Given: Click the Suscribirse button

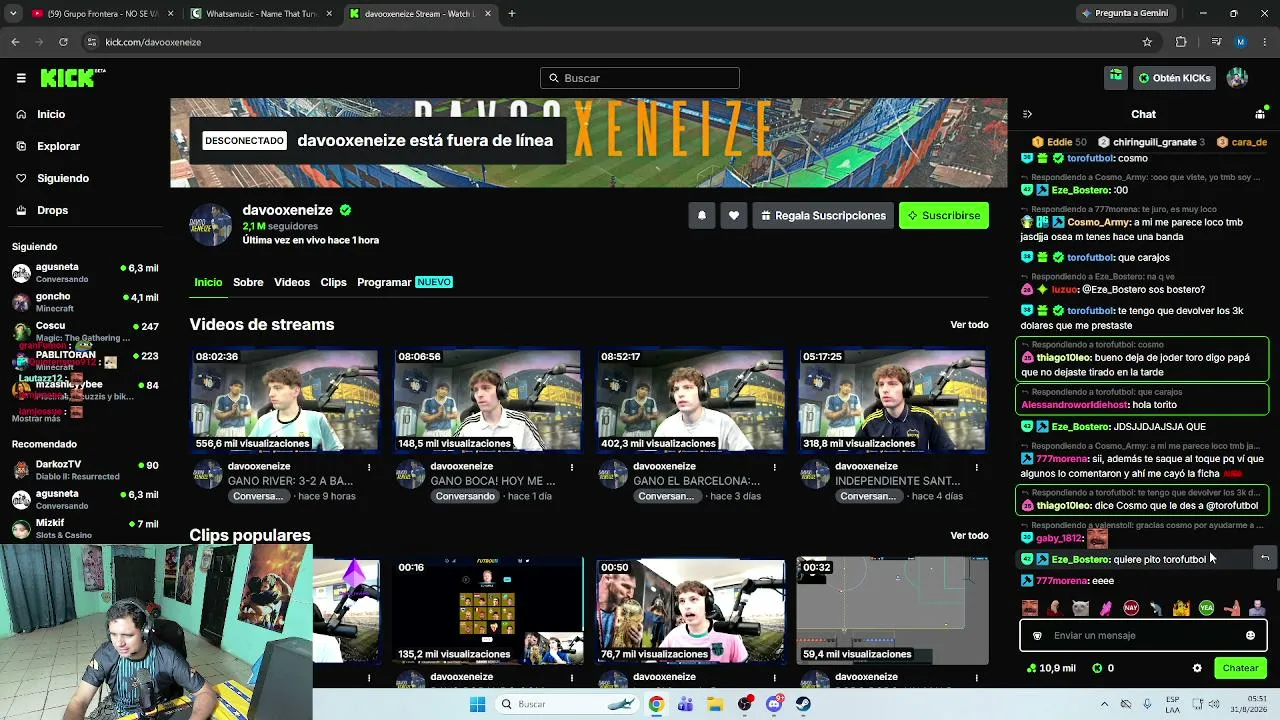Looking at the screenshot, I should (x=944, y=215).
